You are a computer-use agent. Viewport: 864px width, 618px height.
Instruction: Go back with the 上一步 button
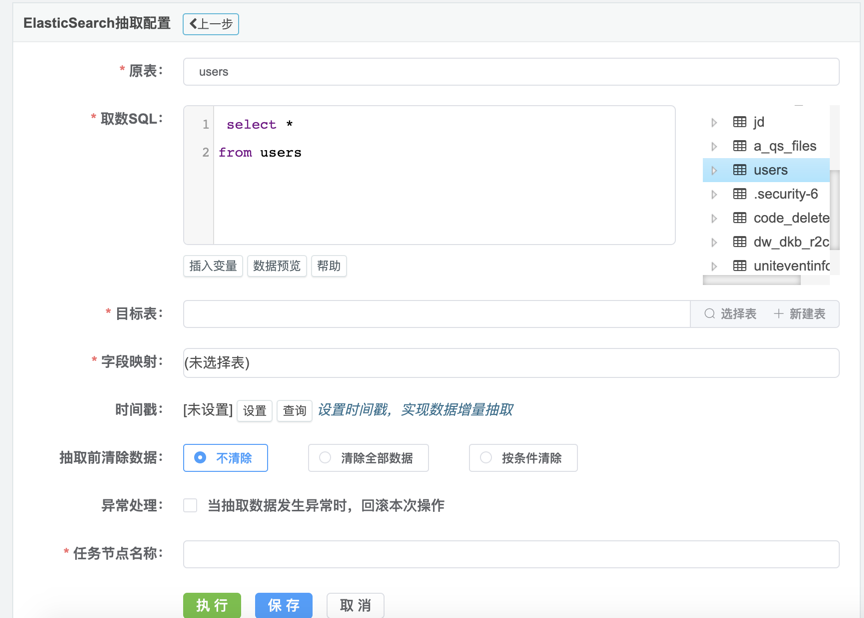click(211, 24)
